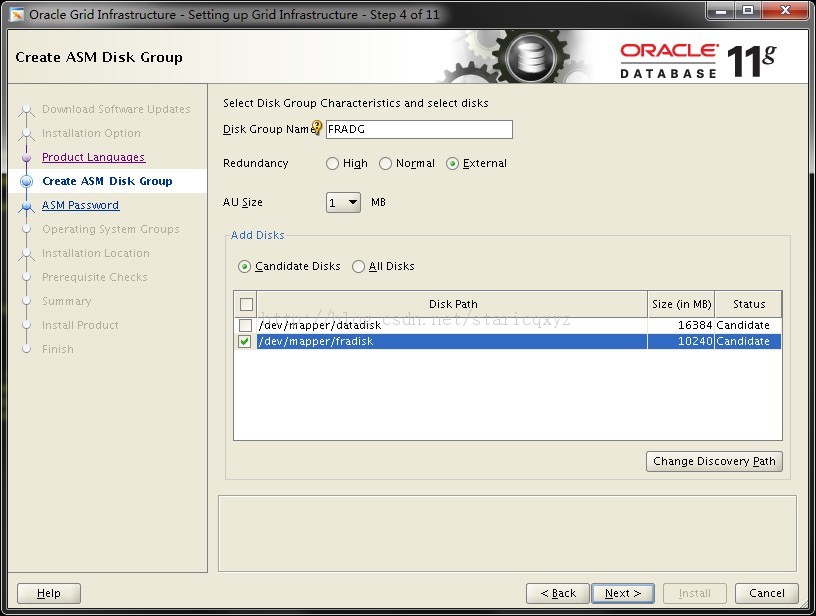Select Normal redundancy option

385,163
